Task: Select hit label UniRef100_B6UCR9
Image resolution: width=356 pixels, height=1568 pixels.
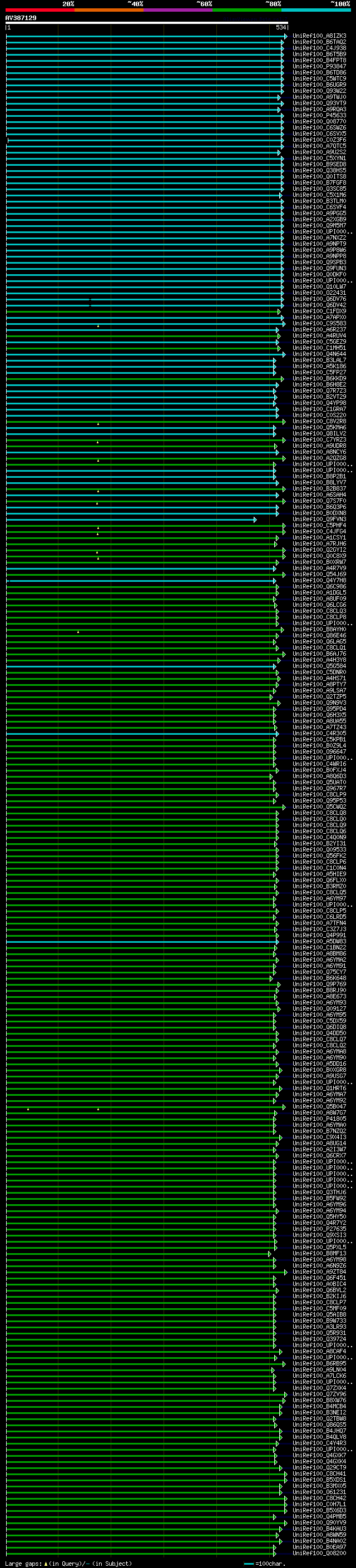Action: coord(319,85)
